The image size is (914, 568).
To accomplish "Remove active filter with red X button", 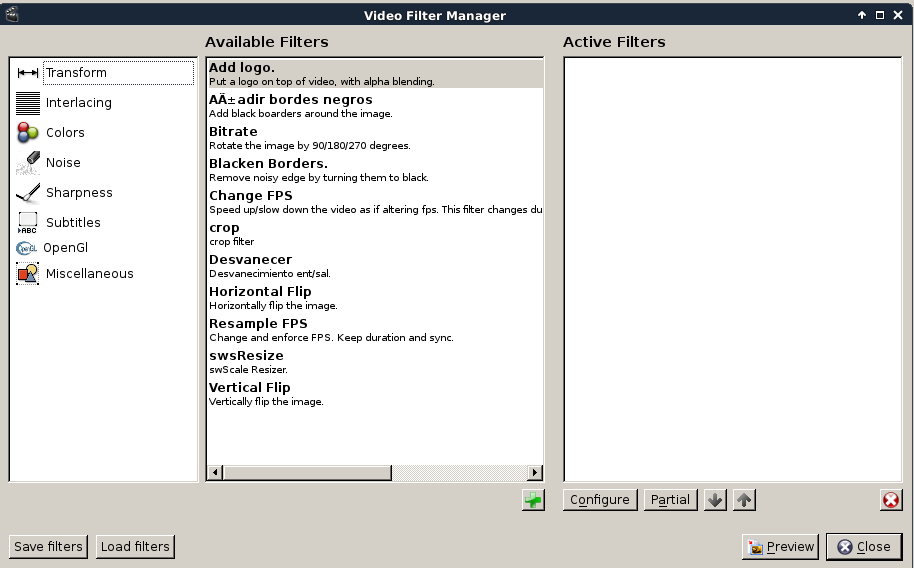I will pyautogui.click(x=891, y=500).
